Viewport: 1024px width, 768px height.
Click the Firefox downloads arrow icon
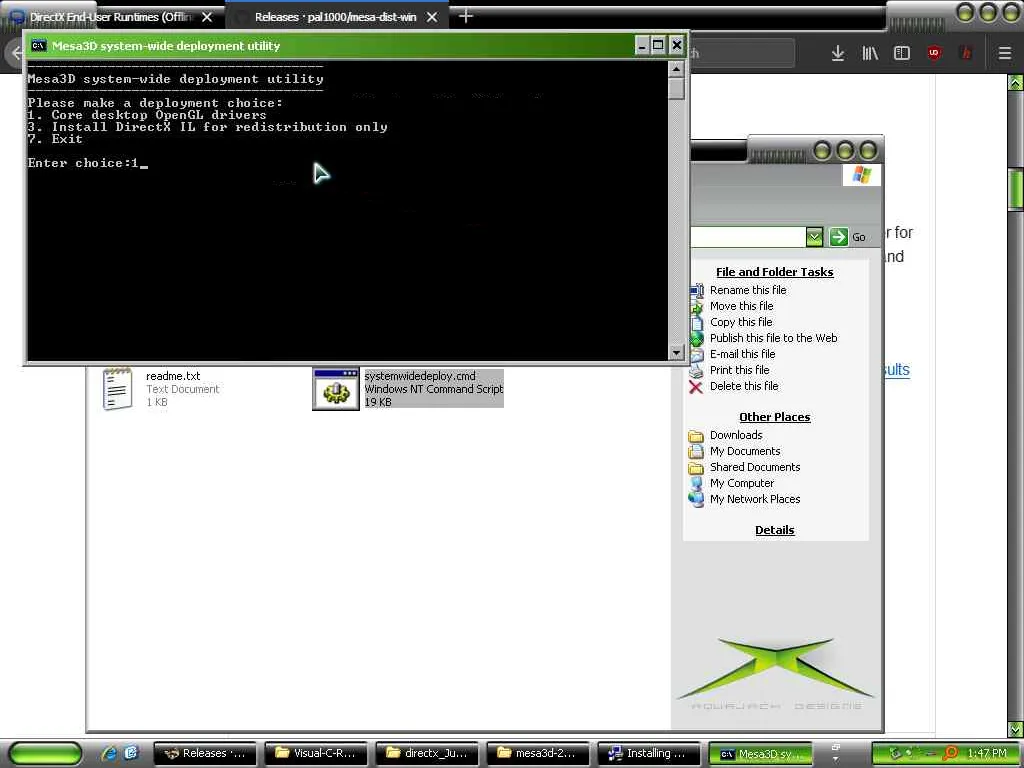pyautogui.click(x=838, y=53)
